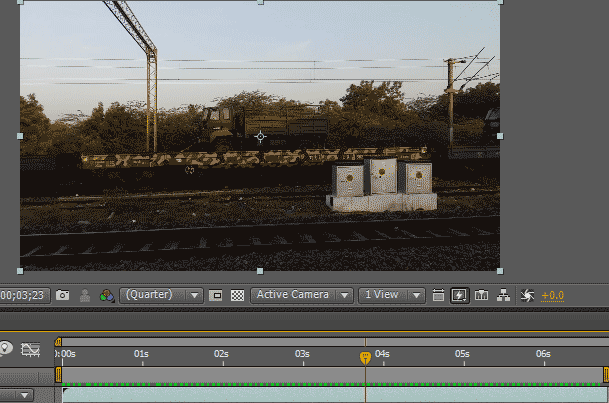Open the composition flowchart icon
This screenshot has width=609, height=403.
[x=503, y=295]
